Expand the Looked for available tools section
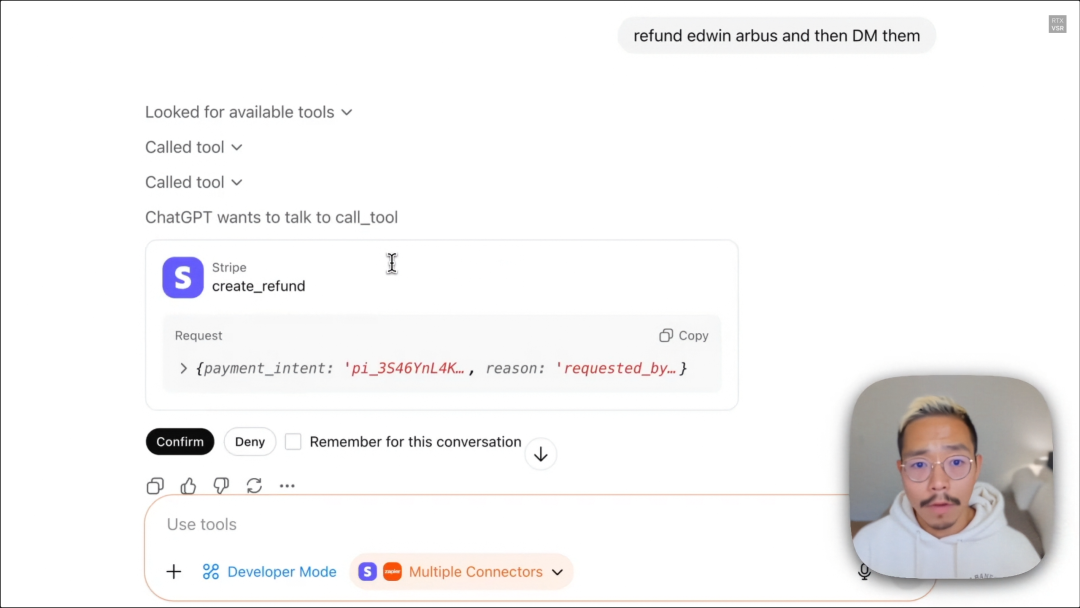Image resolution: width=1080 pixels, height=608 pixels. 248,112
